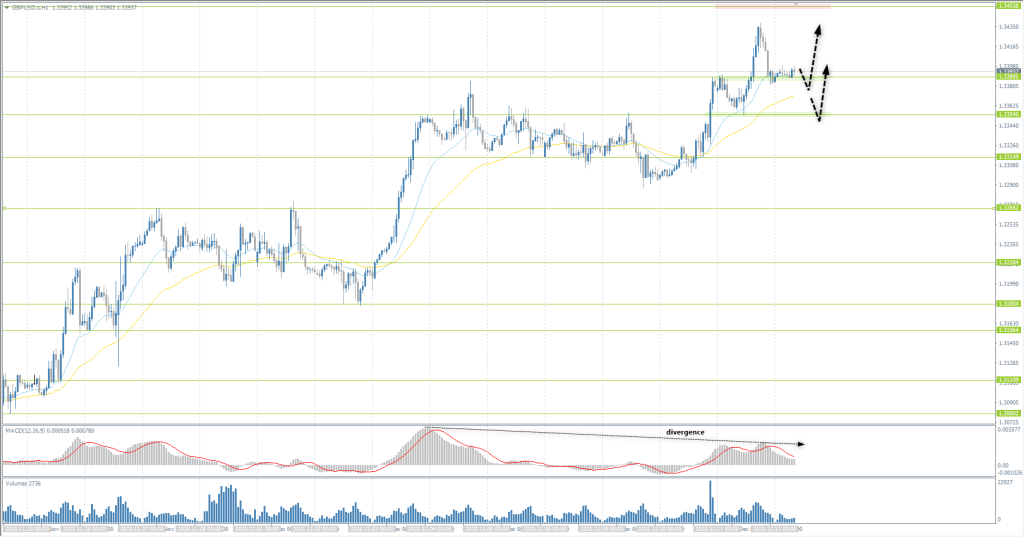
Task: Select the divergence text annotation
Action: [x=685, y=432]
